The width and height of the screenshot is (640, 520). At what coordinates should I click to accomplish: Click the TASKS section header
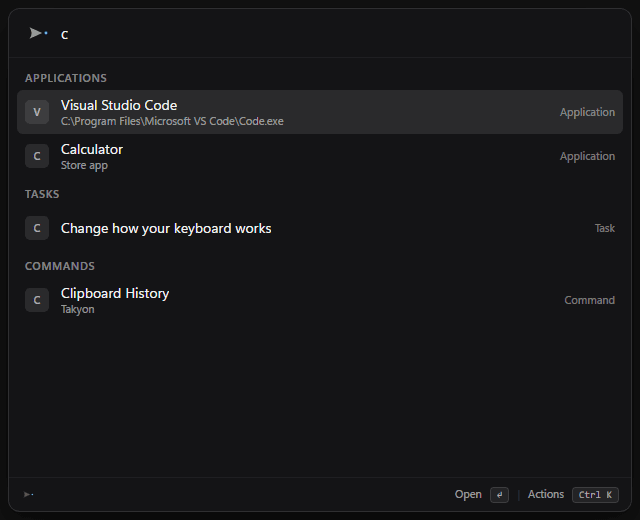[x=42, y=194]
